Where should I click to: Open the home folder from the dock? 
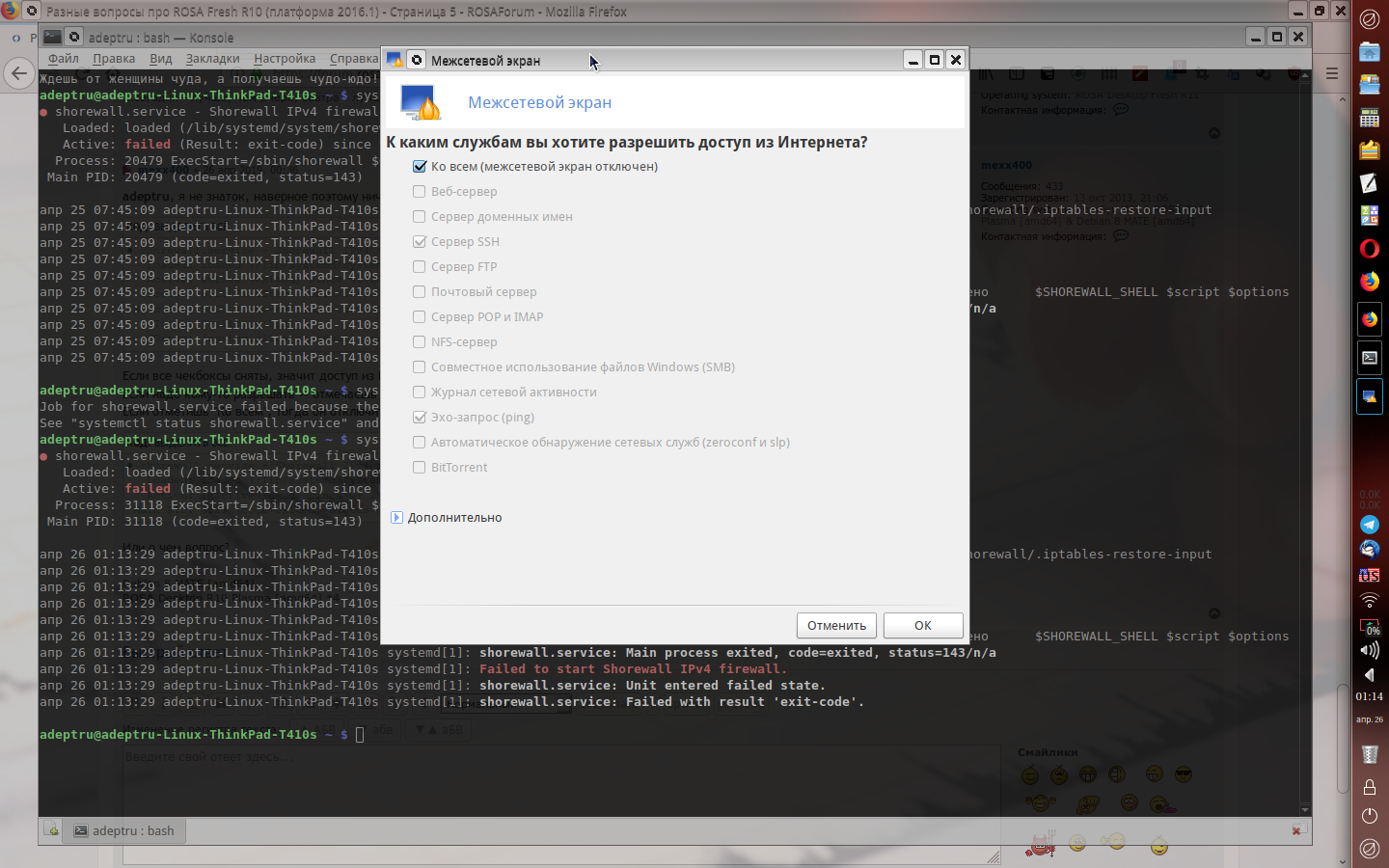coord(1370,51)
